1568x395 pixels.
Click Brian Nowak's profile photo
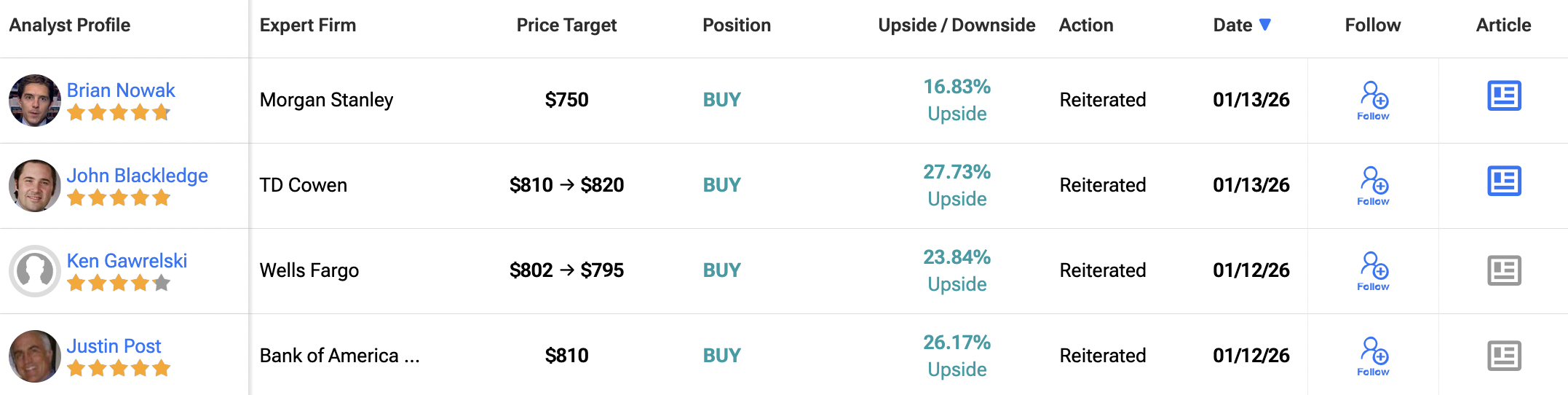click(x=35, y=101)
